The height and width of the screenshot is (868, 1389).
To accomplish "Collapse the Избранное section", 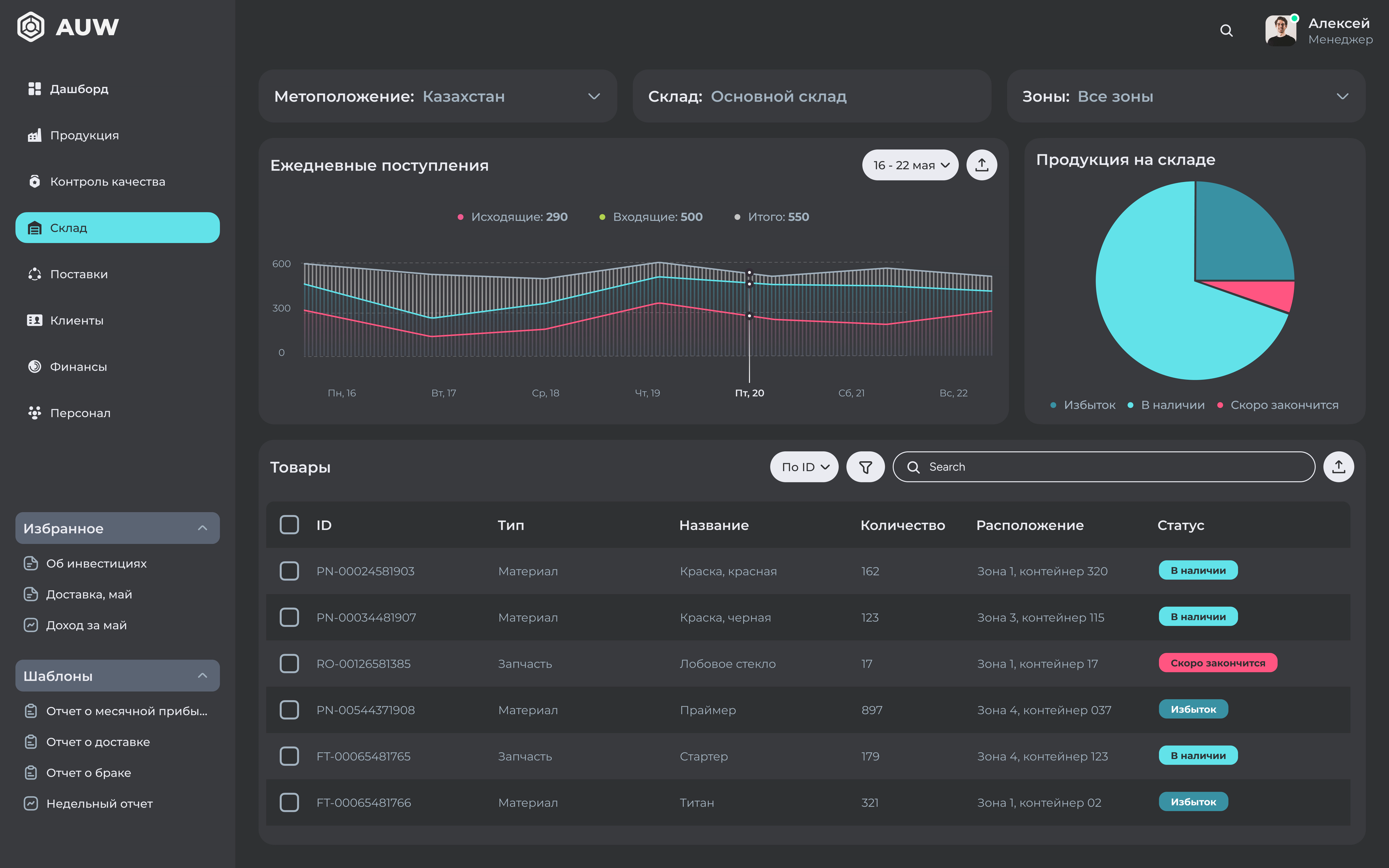I will (x=202, y=528).
